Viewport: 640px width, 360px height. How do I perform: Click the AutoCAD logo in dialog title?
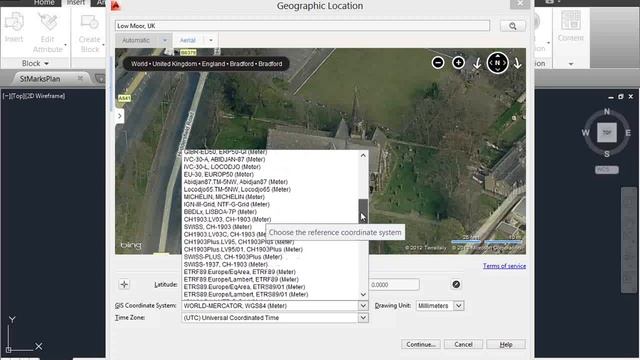coord(116,6)
